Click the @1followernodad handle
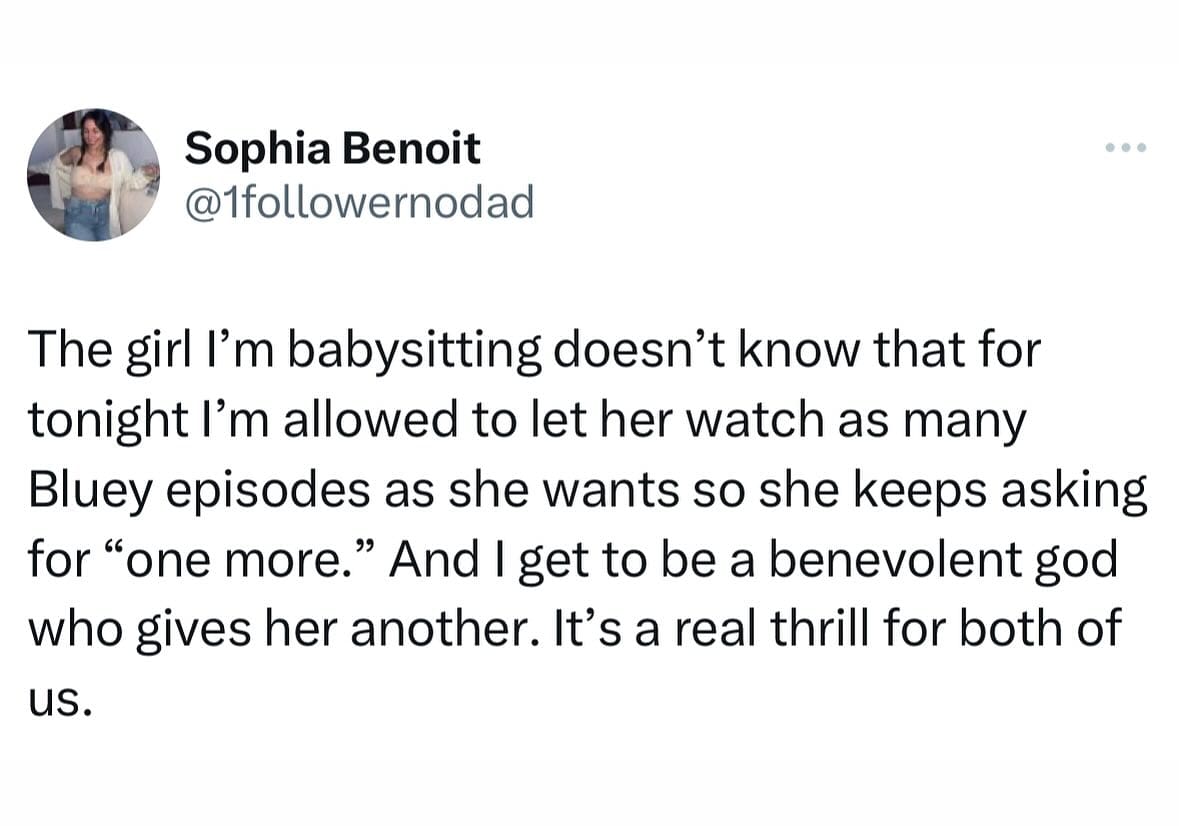Viewport: 1179px width, 826px height. coord(359,203)
